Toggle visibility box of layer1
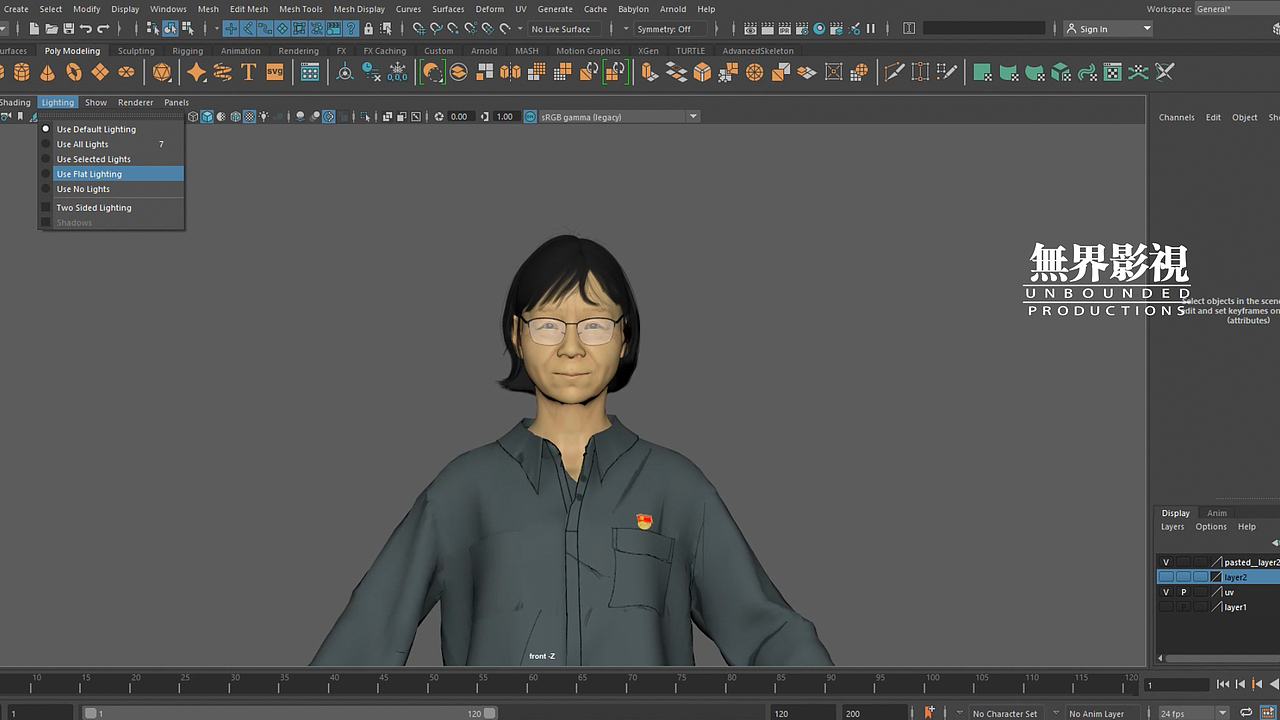 coord(1165,607)
